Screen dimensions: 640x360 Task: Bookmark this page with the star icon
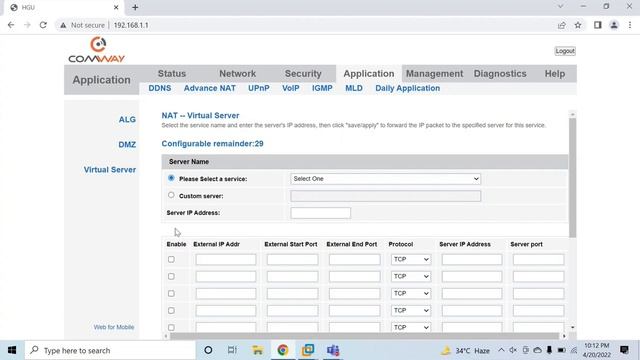(578, 25)
